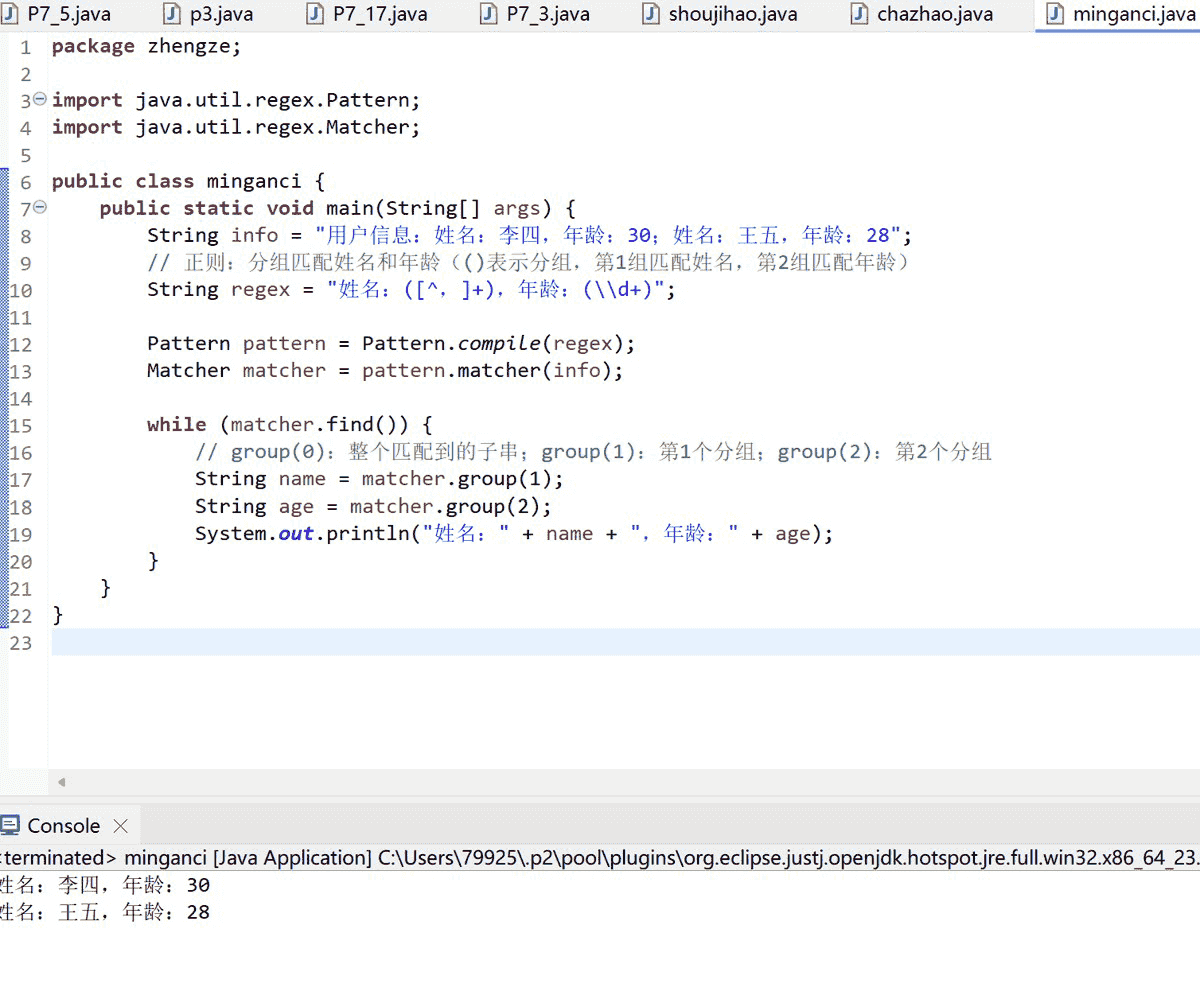The image size is (1200, 999).
Task: Click the 'main(String[] args)' method signature
Action: click(x=439, y=208)
